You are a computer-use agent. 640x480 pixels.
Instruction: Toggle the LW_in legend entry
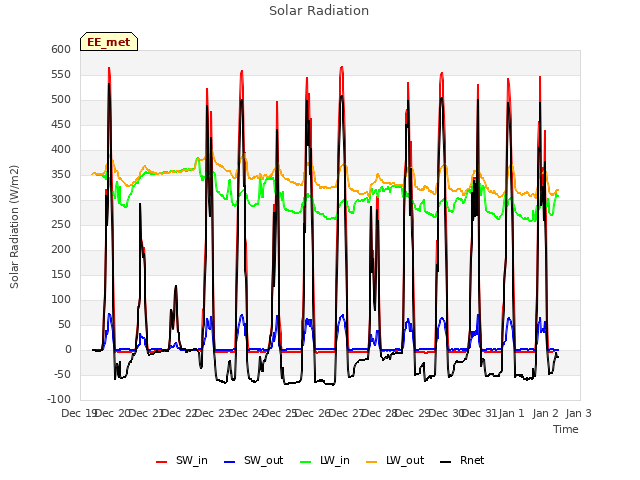pos(325,460)
